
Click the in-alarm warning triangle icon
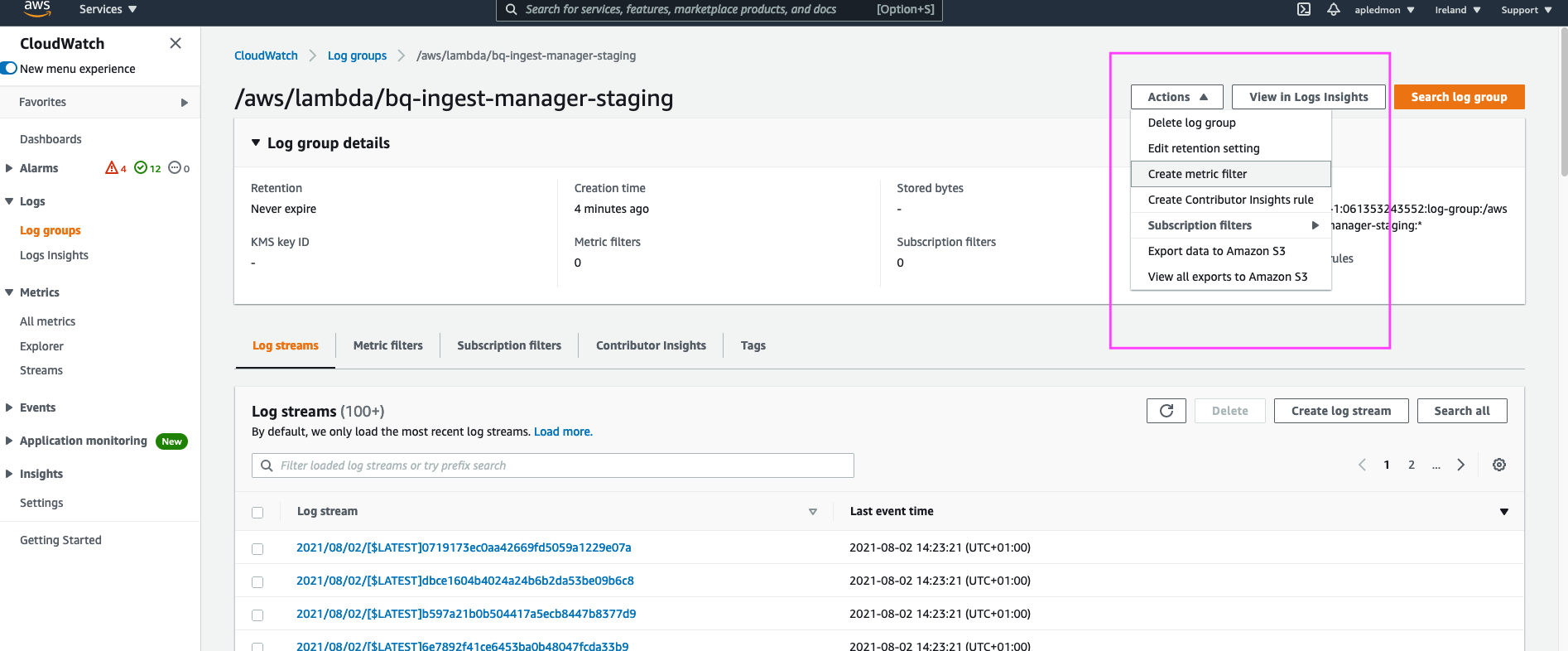(x=112, y=168)
